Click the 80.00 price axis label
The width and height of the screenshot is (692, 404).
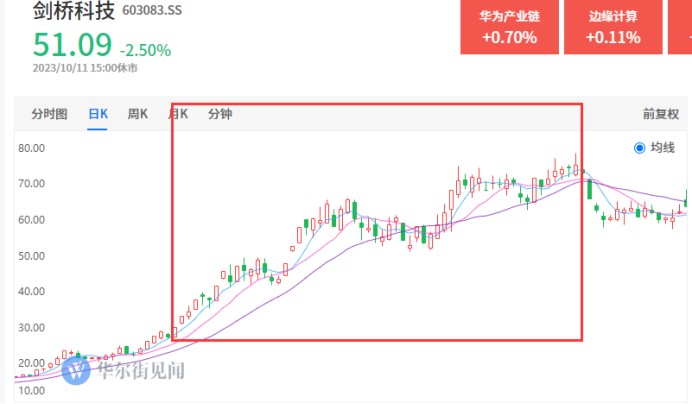(32, 148)
